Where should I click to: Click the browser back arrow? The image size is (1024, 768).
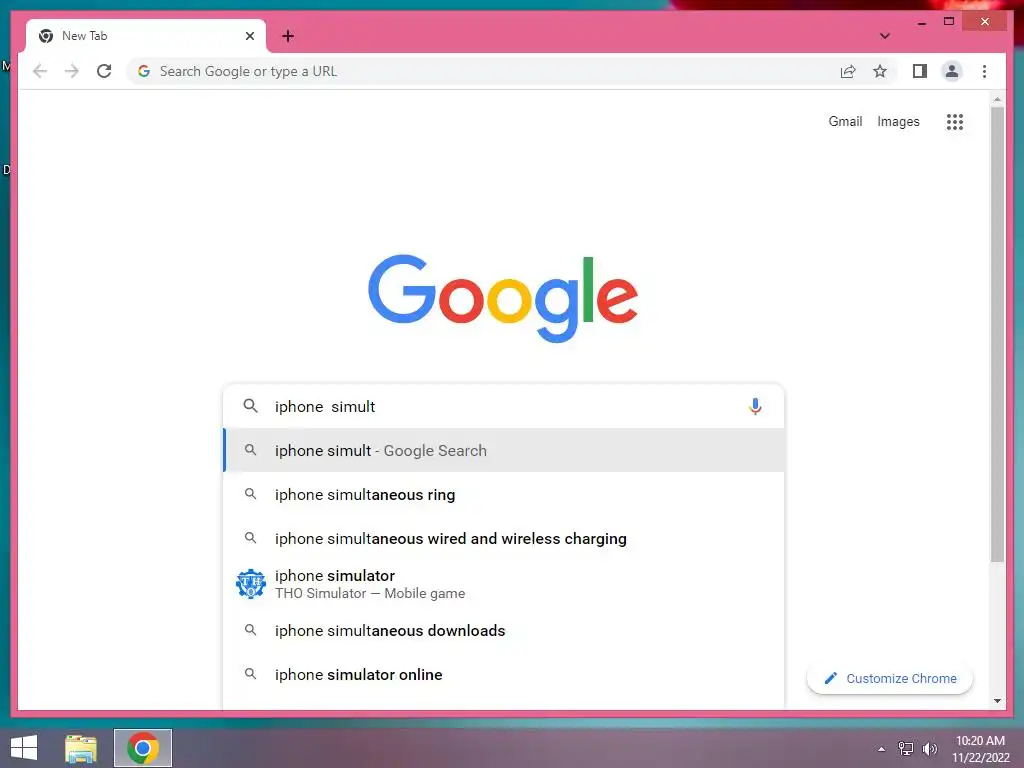coord(40,71)
